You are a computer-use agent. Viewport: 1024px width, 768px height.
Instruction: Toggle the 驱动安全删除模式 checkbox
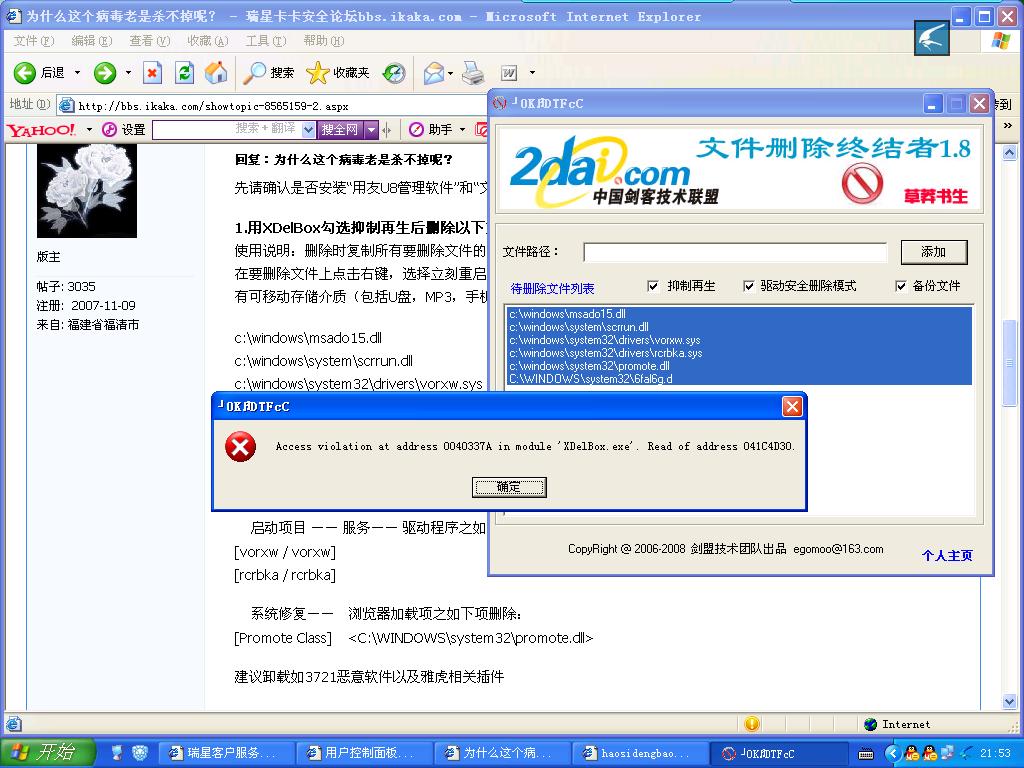click(x=748, y=286)
